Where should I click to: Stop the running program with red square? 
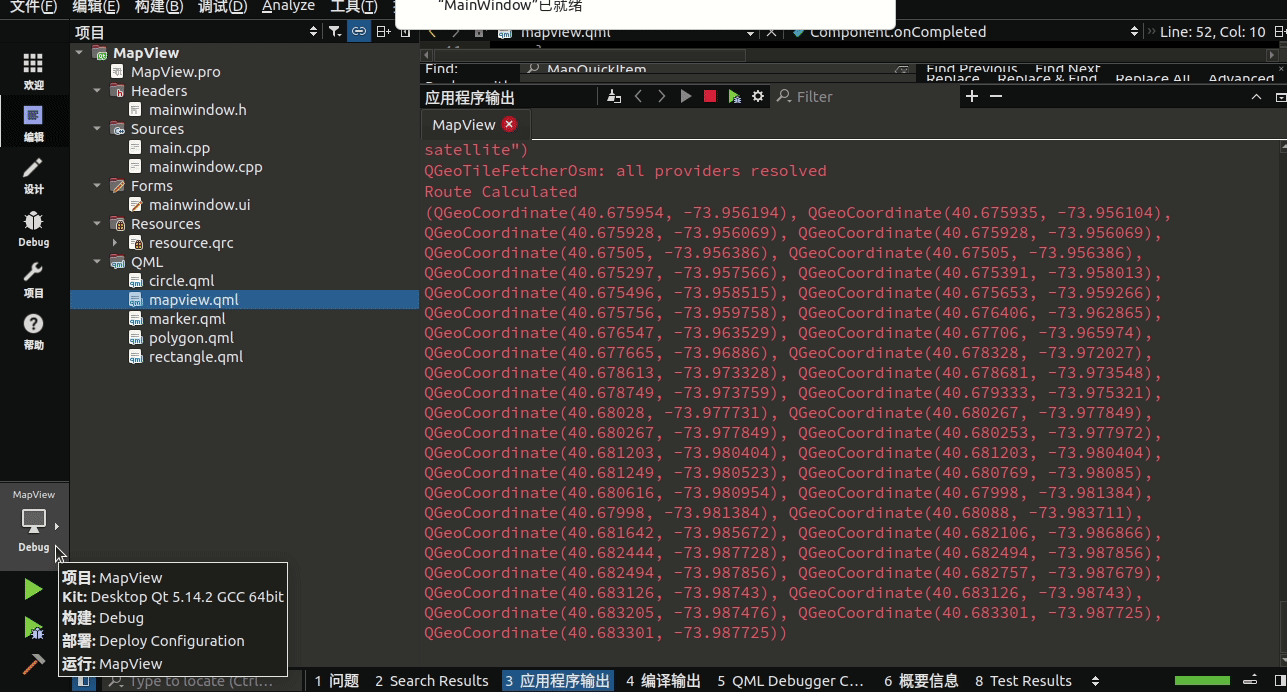click(x=710, y=96)
